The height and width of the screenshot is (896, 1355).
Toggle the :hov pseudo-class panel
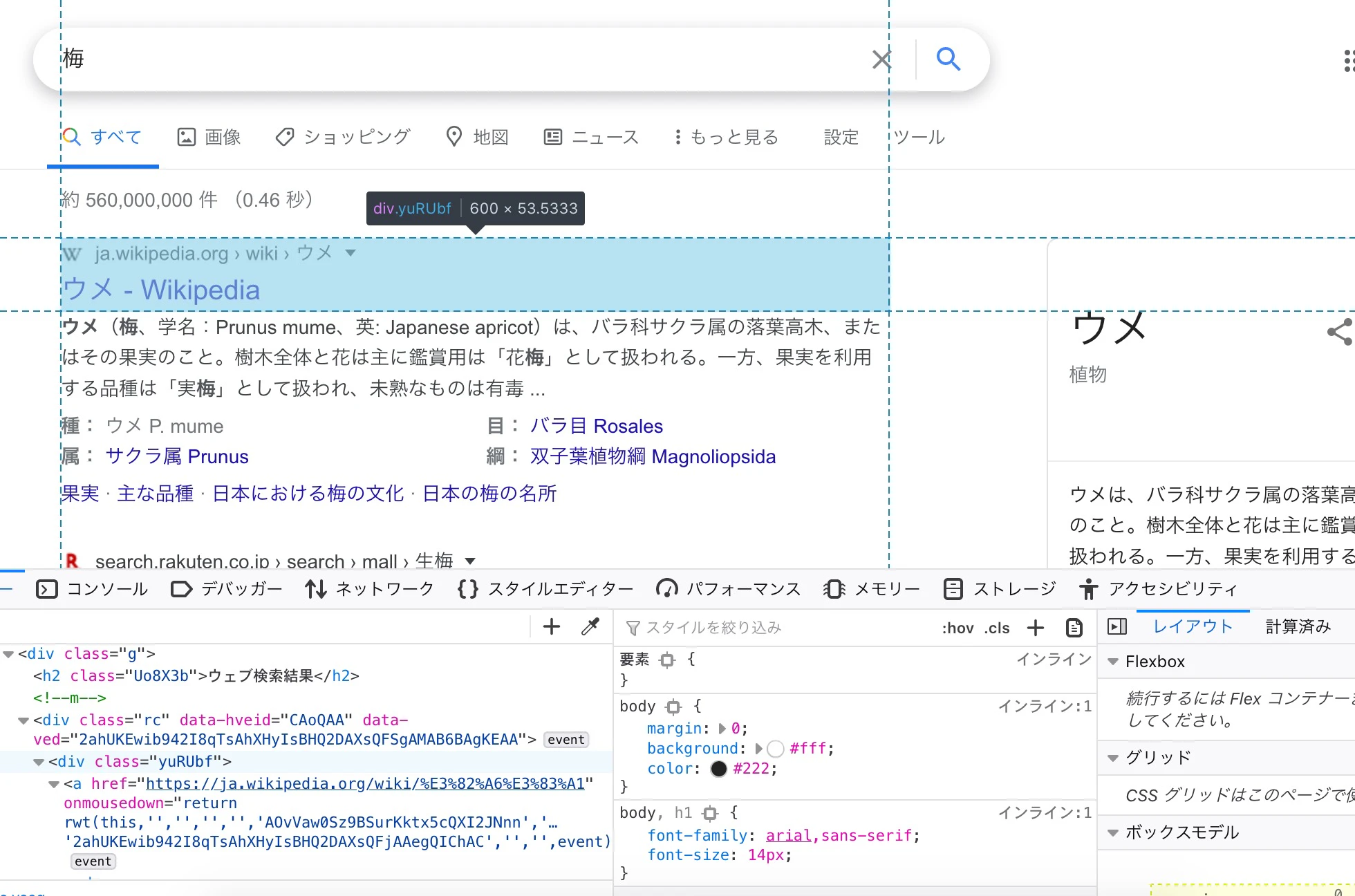click(x=957, y=628)
